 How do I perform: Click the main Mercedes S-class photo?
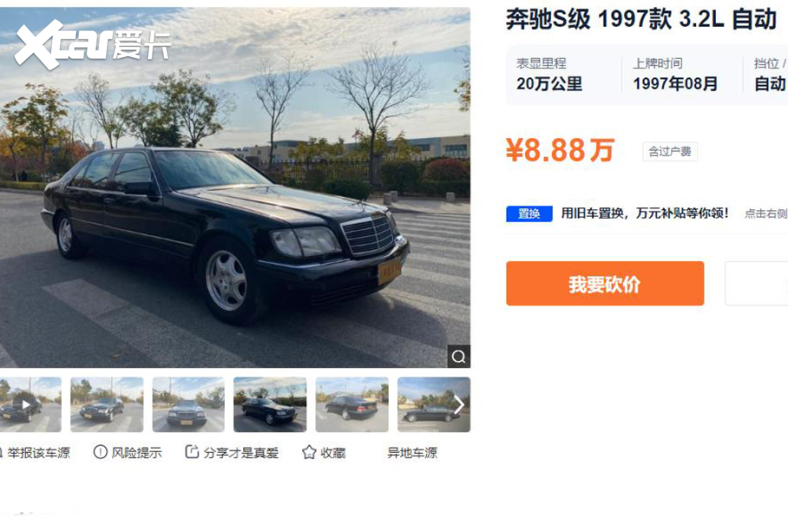[x=235, y=187]
